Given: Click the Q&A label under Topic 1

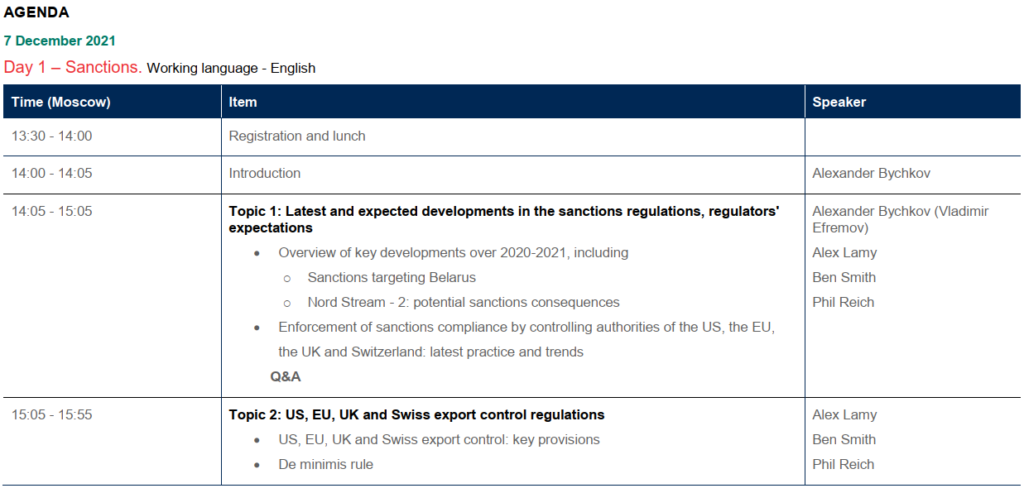Looking at the screenshot, I should [x=285, y=377].
